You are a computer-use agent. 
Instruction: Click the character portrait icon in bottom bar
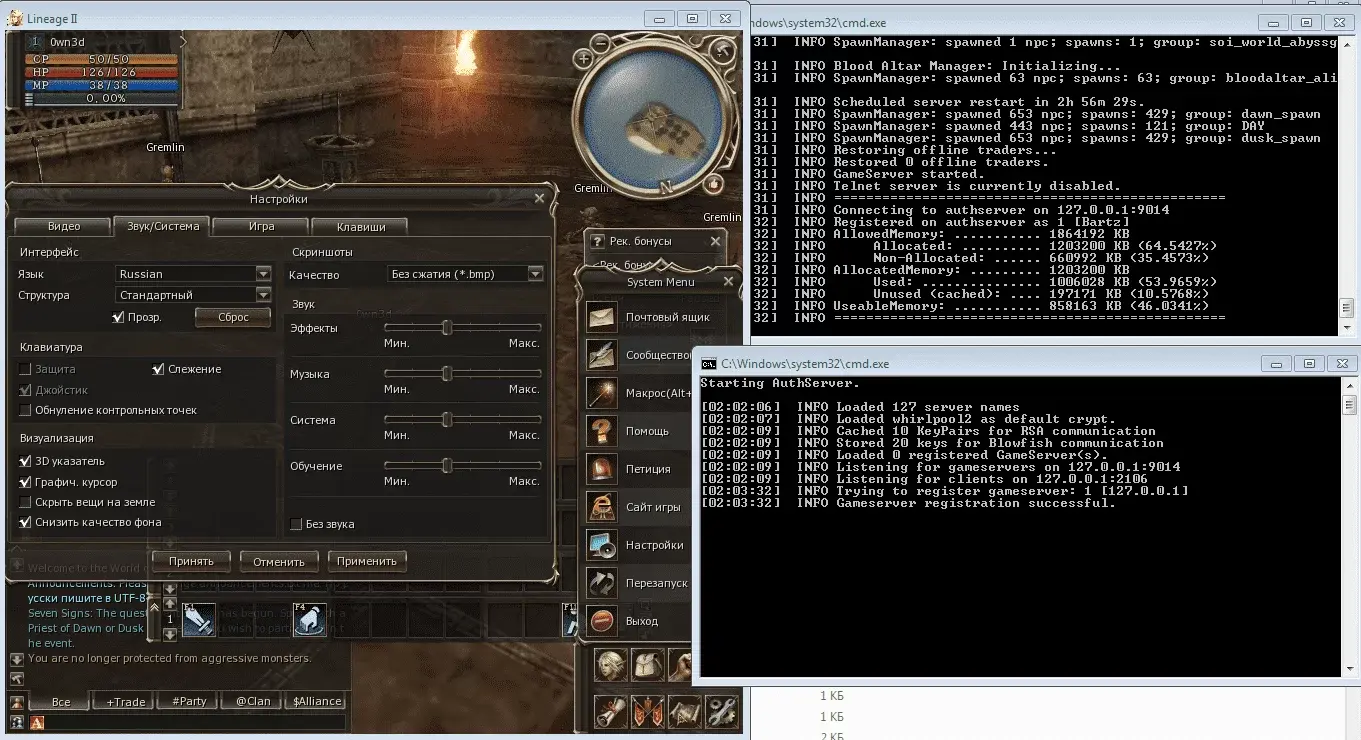[611, 665]
